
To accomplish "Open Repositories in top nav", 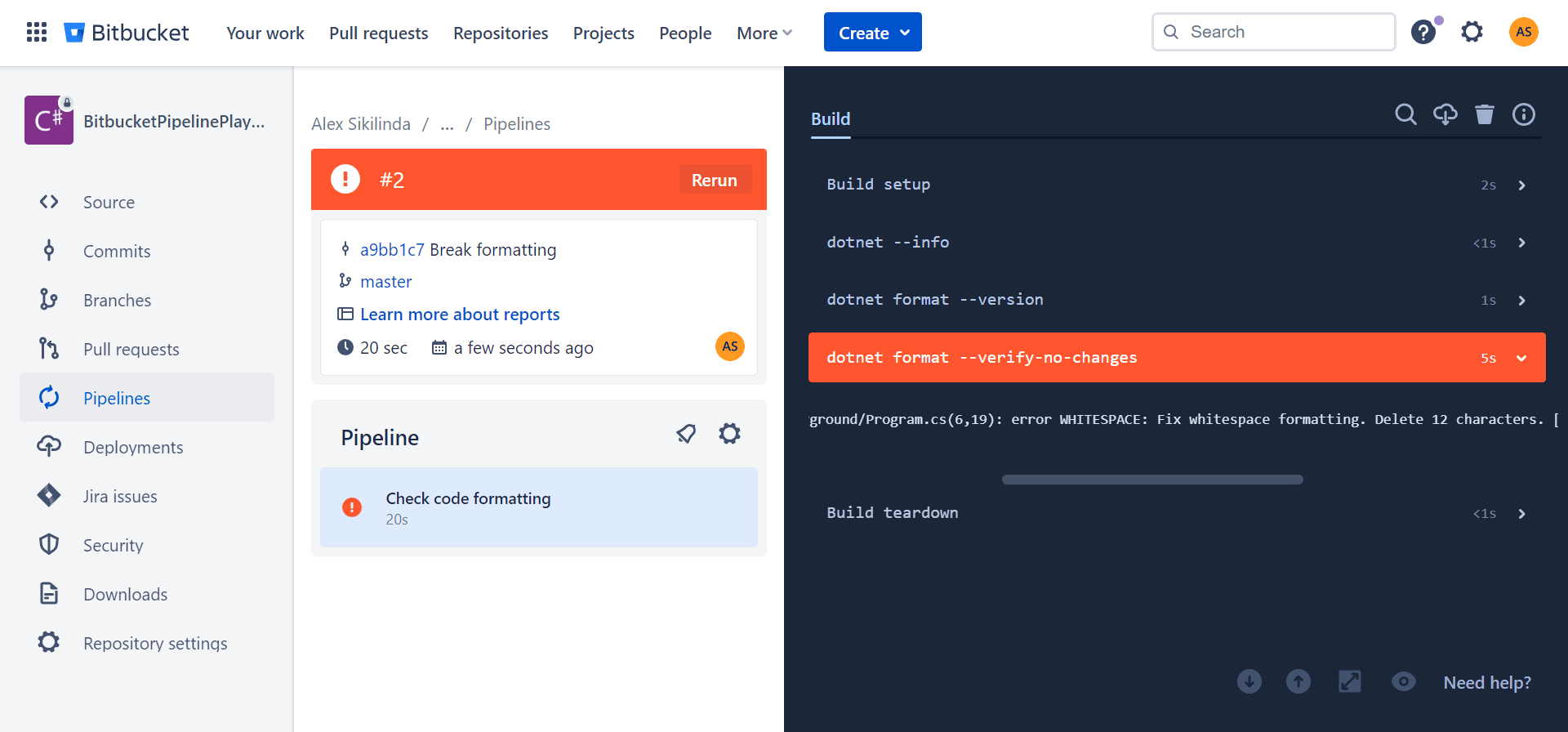I will [x=501, y=33].
